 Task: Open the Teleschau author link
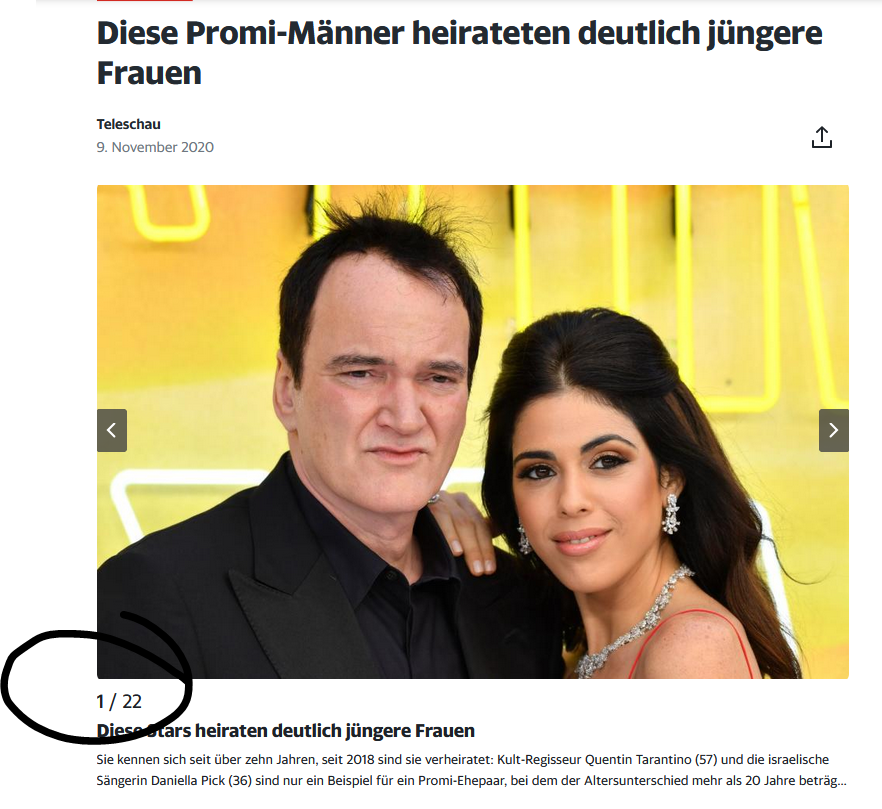click(x=128, y=124)
